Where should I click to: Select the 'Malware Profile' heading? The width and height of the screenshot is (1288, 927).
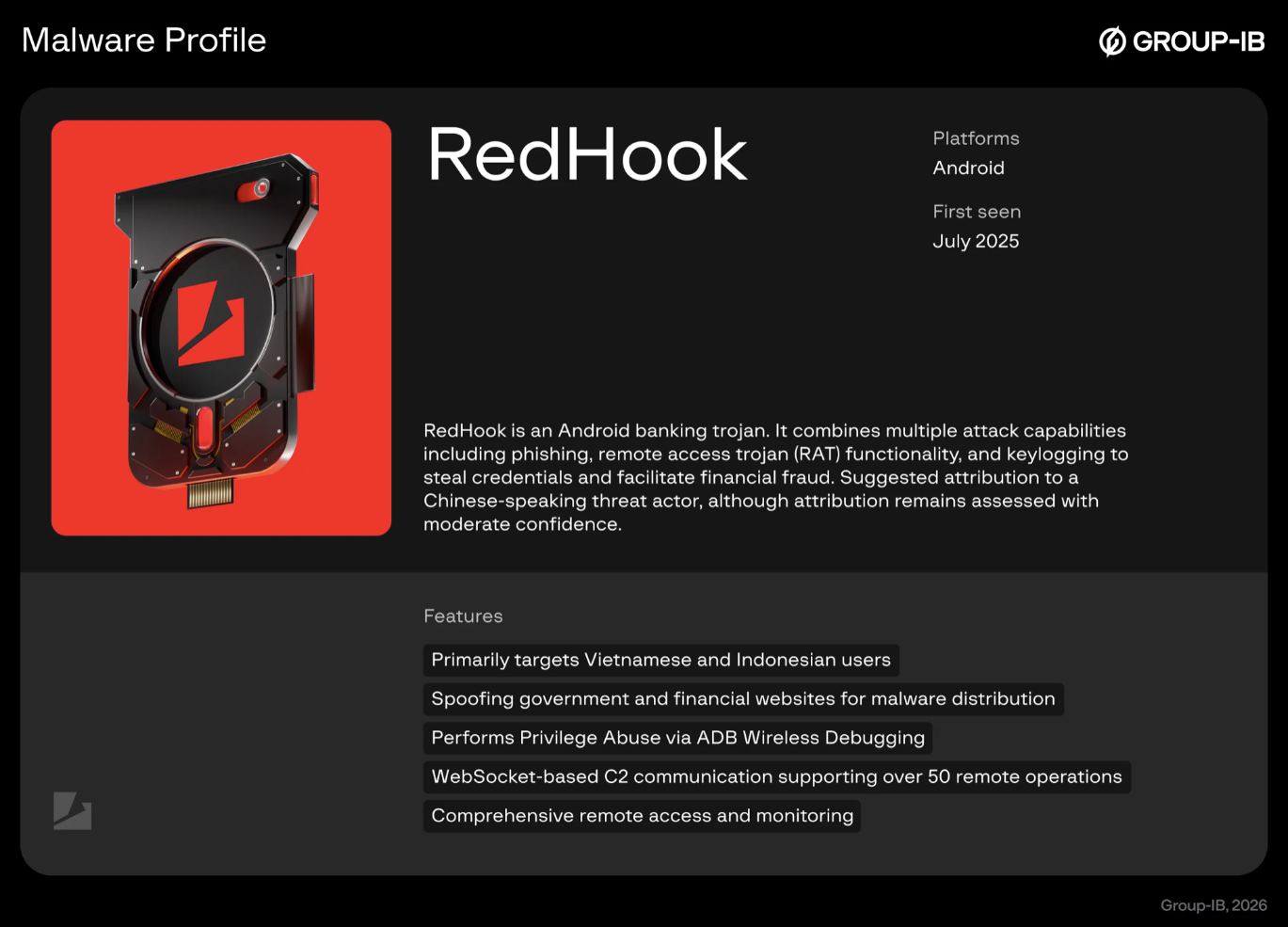pos(144,40)
